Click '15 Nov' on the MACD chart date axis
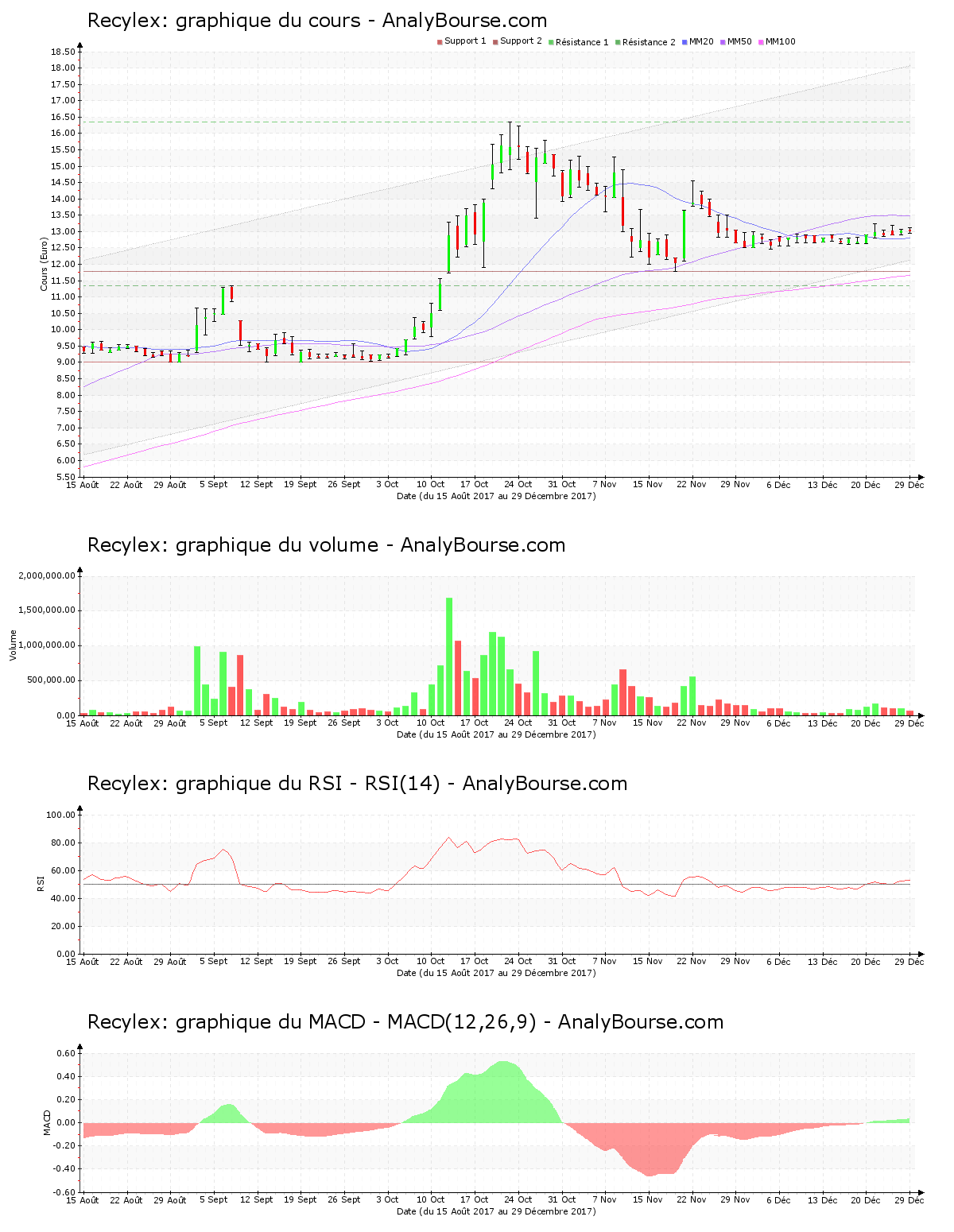Viewport: 954px width, 1232px height. click(648, 1199)
